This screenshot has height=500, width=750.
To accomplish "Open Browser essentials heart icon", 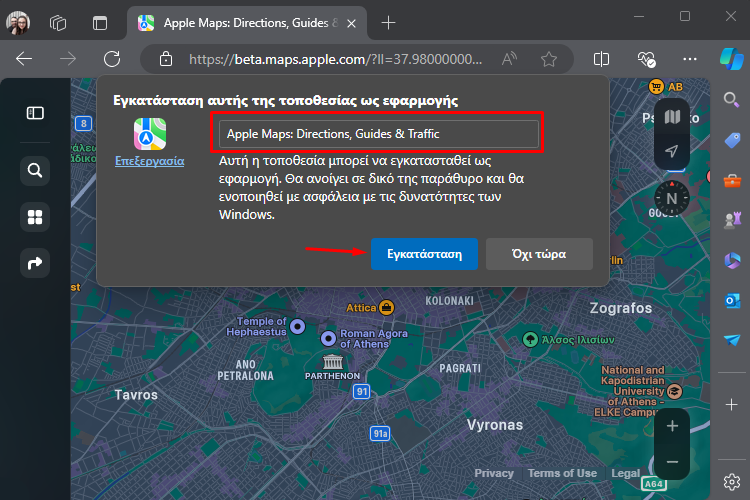I will (646, 59).
